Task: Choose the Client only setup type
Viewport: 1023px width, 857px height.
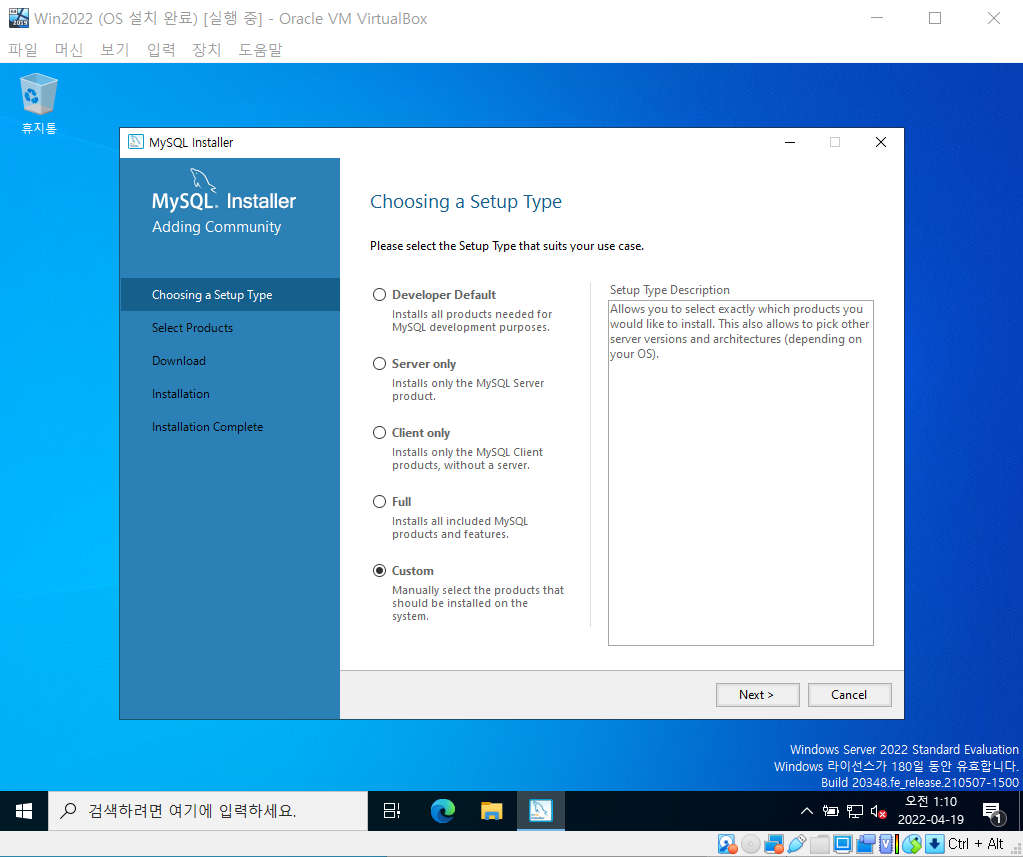Action: point(379,433)
